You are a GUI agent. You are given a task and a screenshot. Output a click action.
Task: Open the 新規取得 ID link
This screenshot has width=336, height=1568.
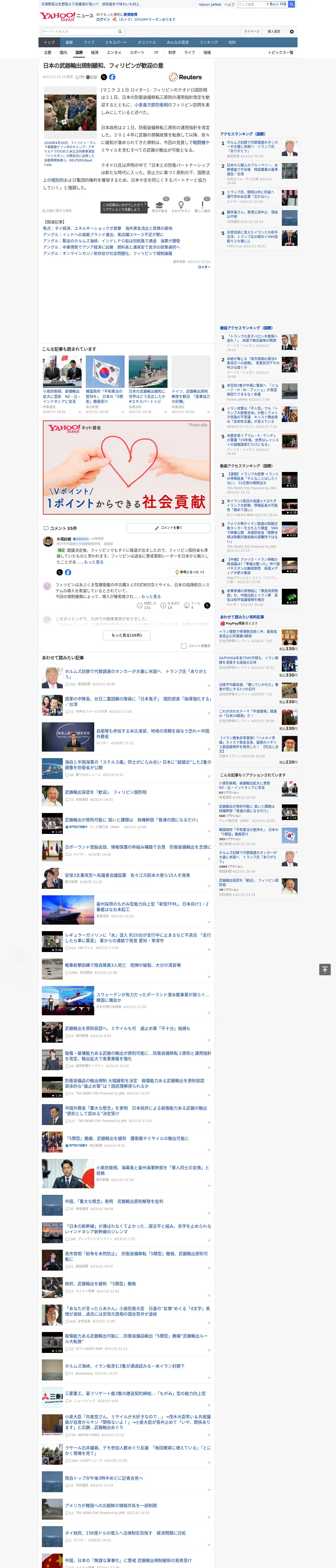coord(131,15)
